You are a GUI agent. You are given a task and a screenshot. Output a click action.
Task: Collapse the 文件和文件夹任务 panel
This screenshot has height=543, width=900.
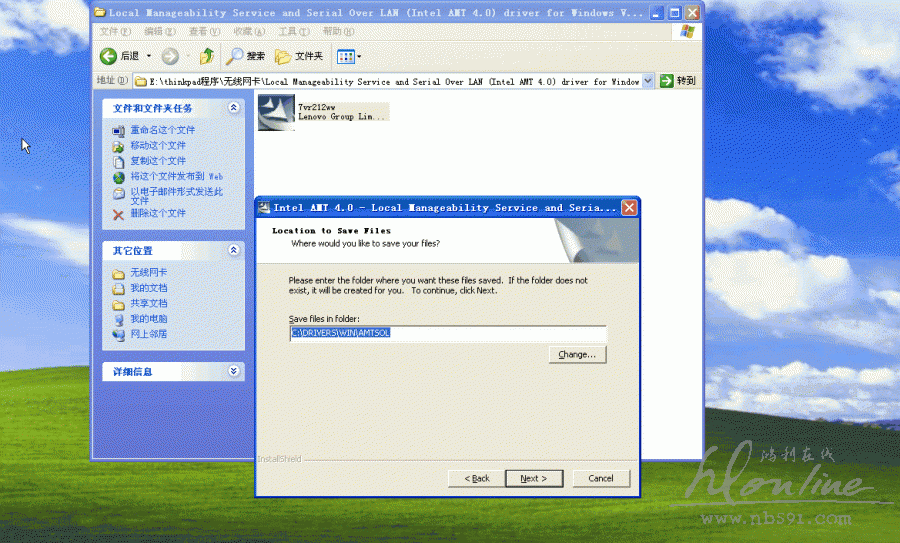(x=234, y=107)
